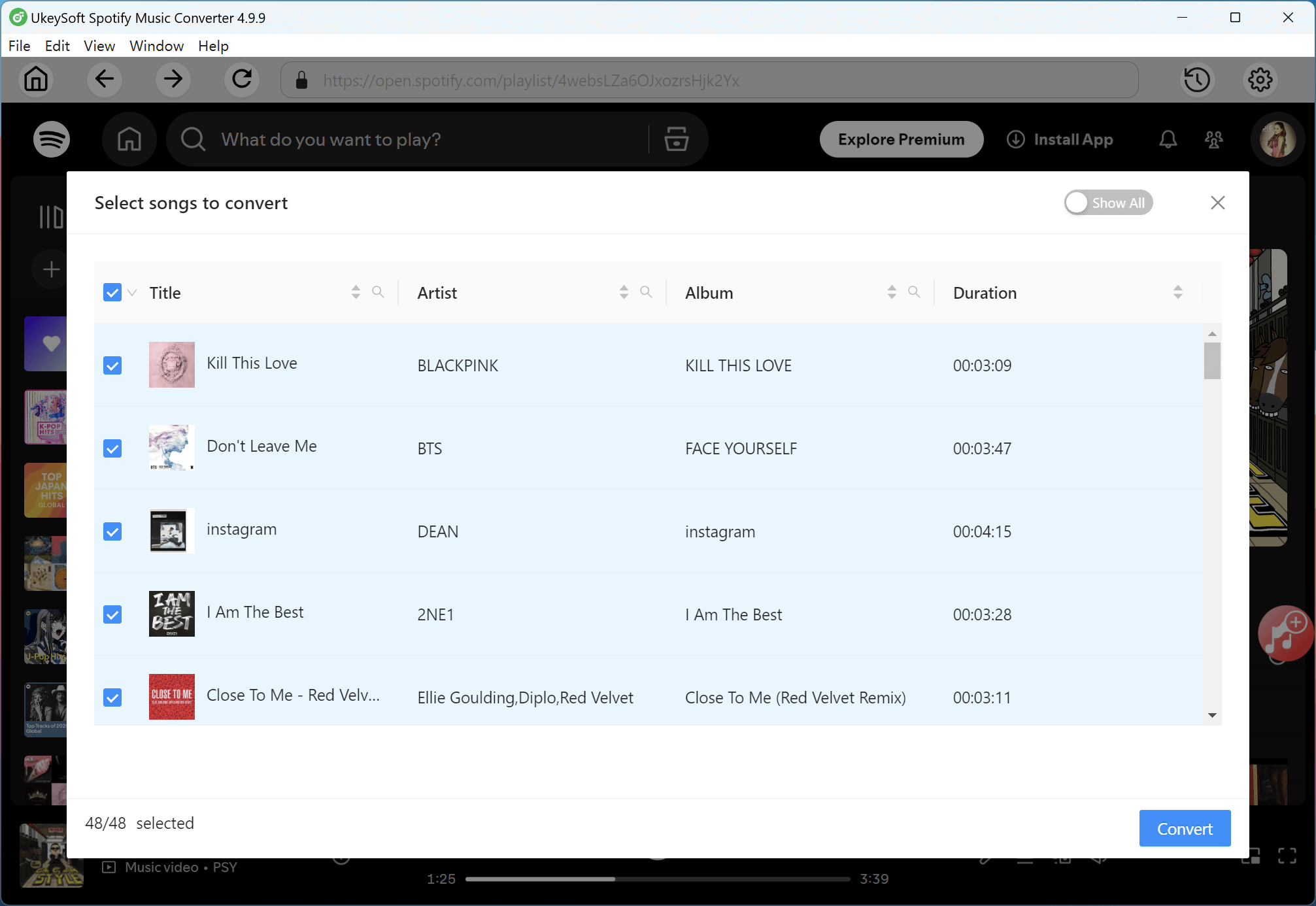The width and height of the screenshot is (1316, 906).
Task: Open conversion history via clock icon
Action: (x=1198, y=80)
